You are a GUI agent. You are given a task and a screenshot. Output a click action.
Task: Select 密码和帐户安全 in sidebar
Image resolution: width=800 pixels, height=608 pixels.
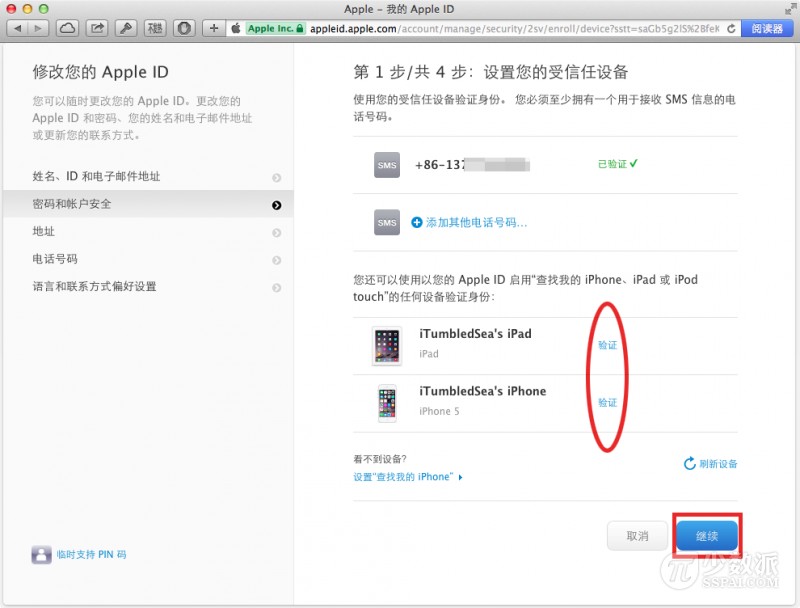pyautogui.click(x=148, y=204)
